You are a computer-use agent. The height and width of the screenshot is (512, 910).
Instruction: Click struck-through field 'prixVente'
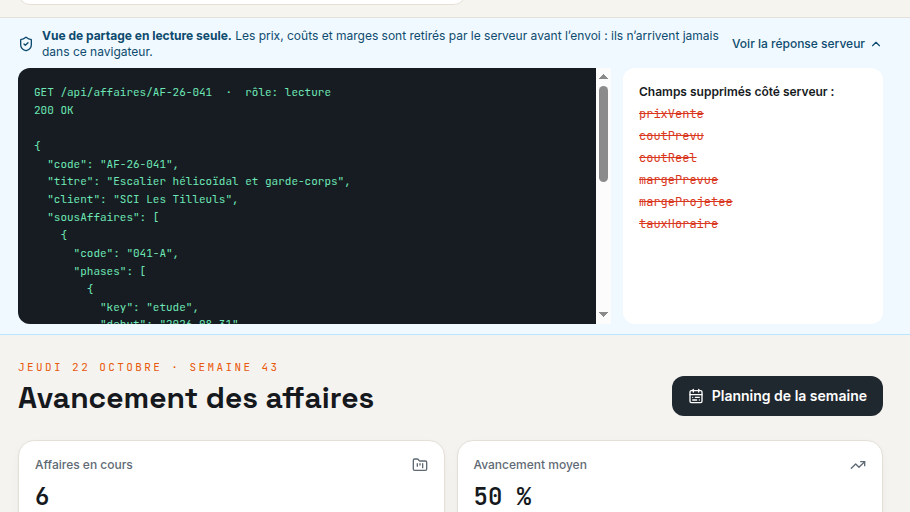(x=671, y=114)
